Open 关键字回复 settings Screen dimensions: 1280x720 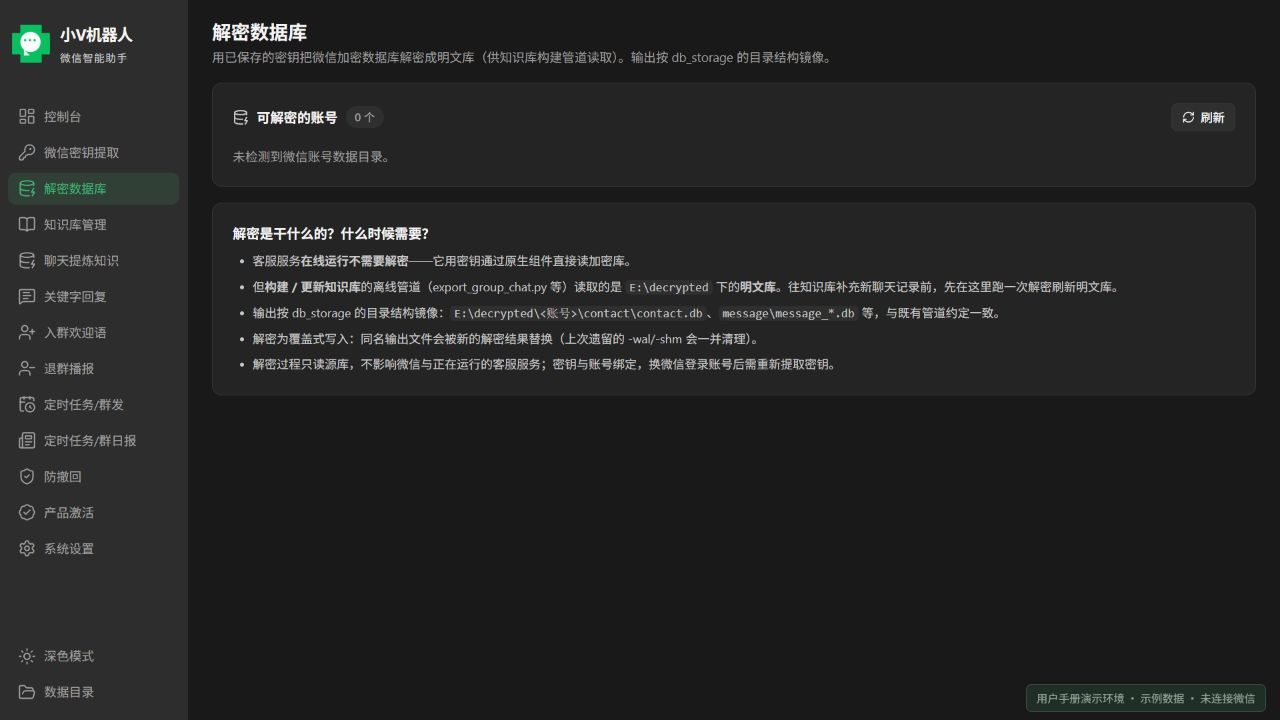point(94,297)
